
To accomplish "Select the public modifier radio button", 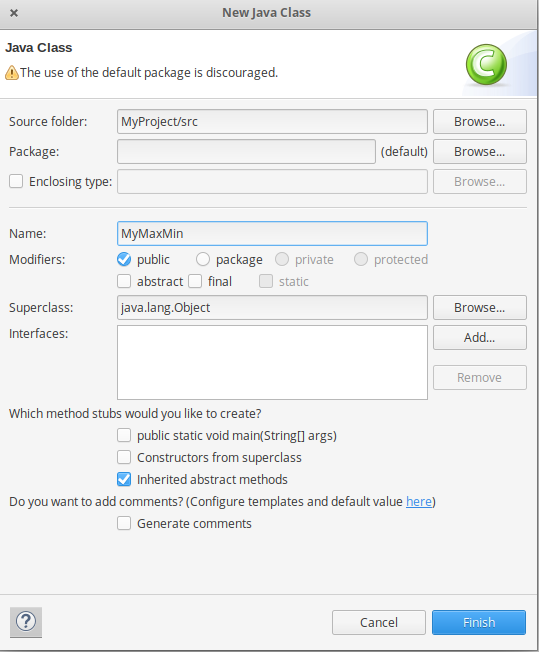I will (x=124, y=259).
